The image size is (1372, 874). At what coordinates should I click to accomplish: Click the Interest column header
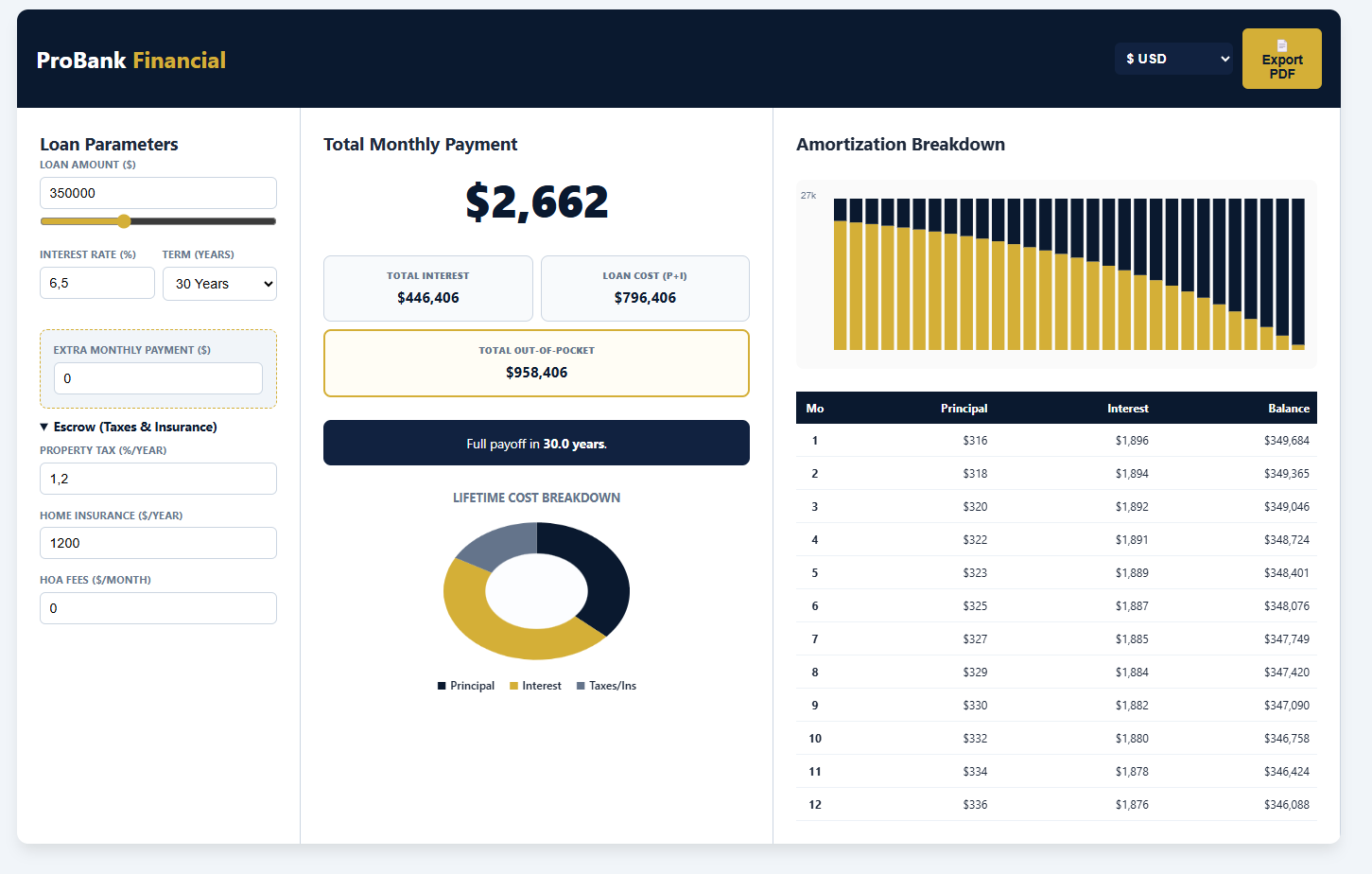[1128, 409]
